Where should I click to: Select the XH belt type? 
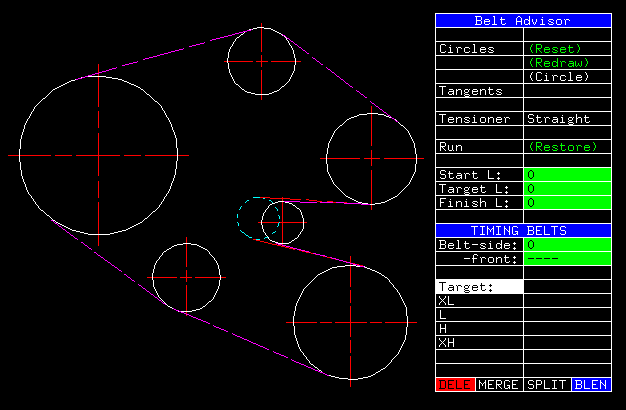479,343
